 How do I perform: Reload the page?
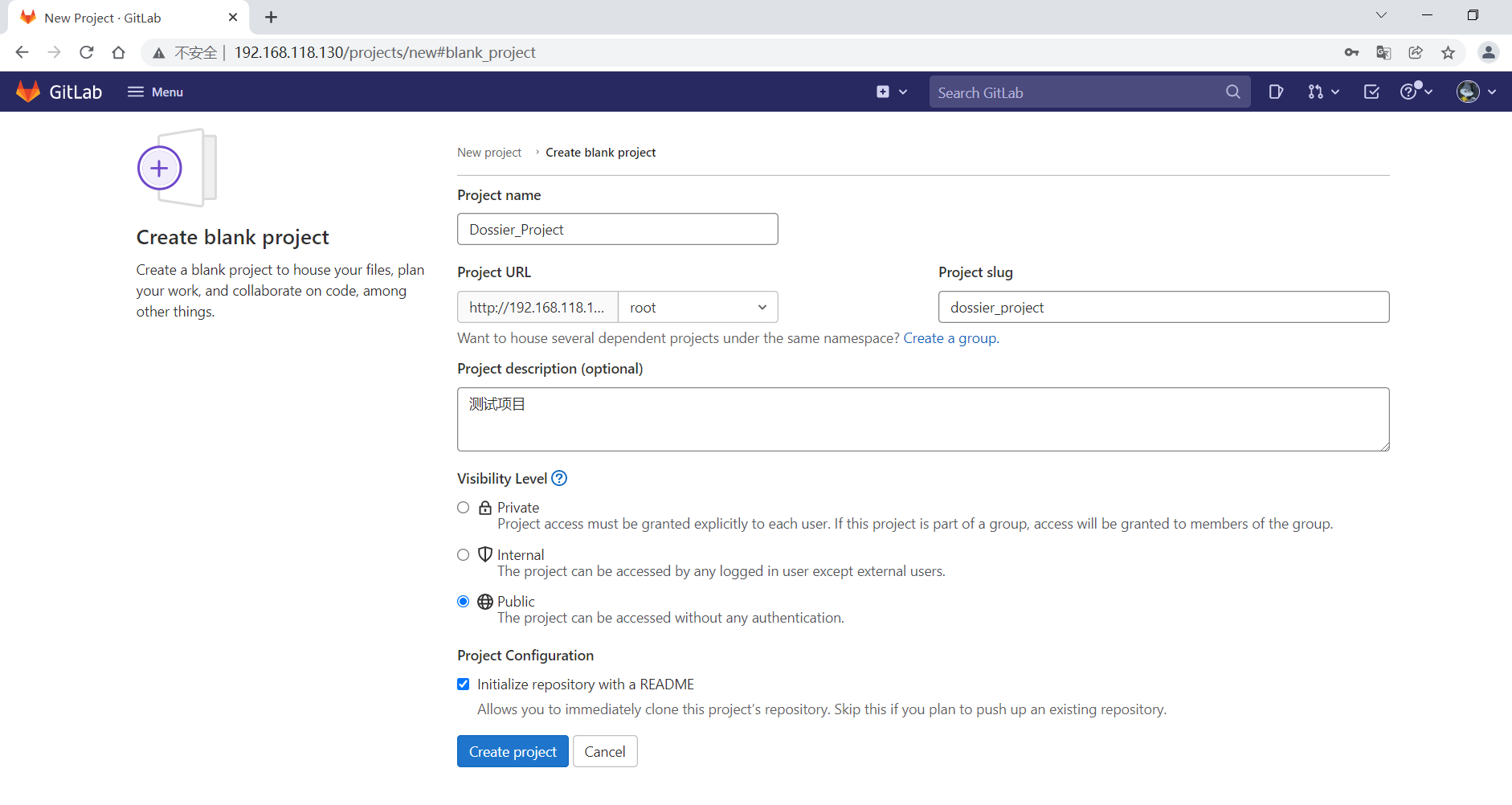click(x=87, y=52)
